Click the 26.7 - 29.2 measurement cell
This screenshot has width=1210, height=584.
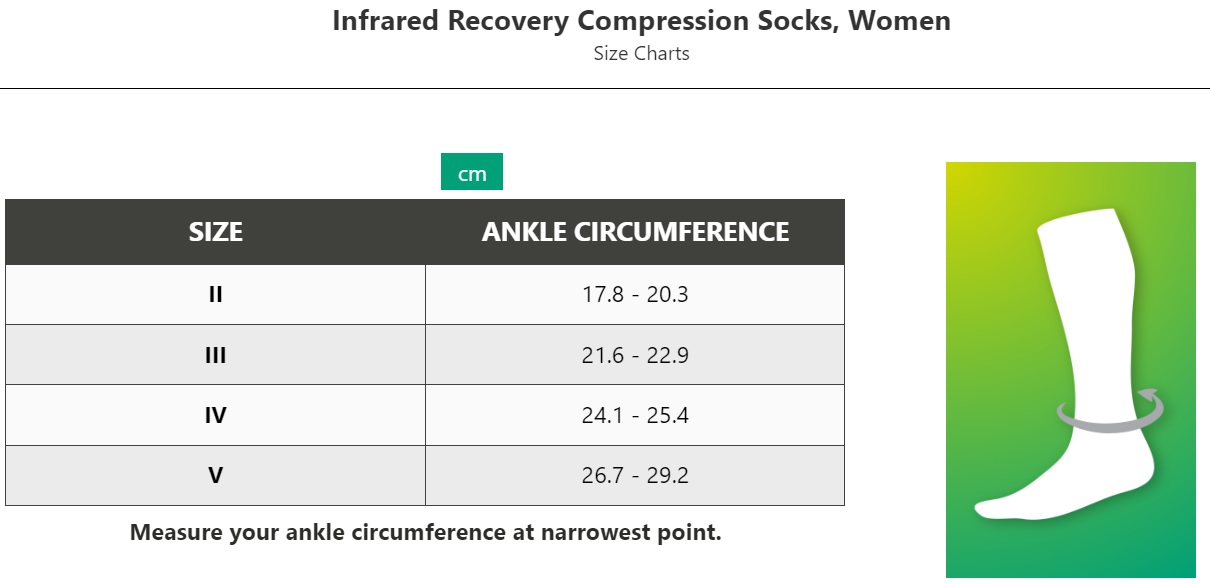pyautogui.click(x=635, y=475)
